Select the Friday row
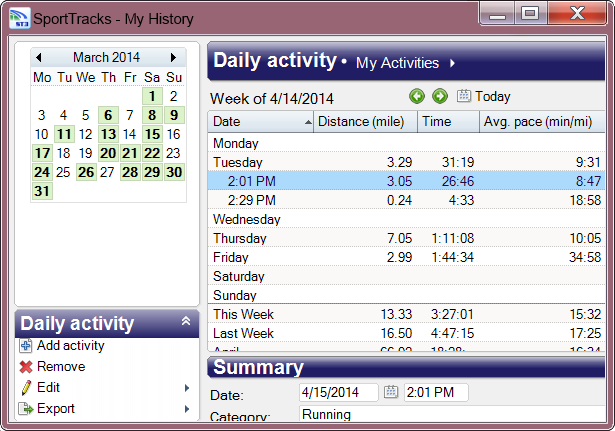This screenshot has height=431, width=615. pyautogui.click(x=406, y=257)
